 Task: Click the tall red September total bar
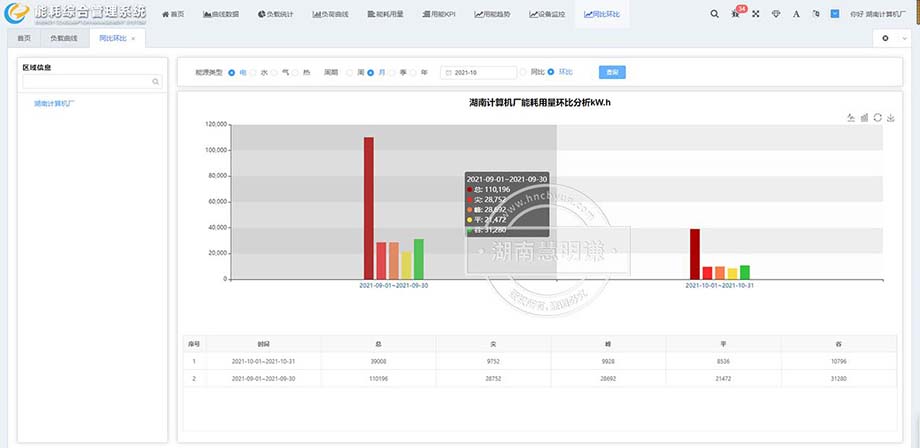coord(368,208)
